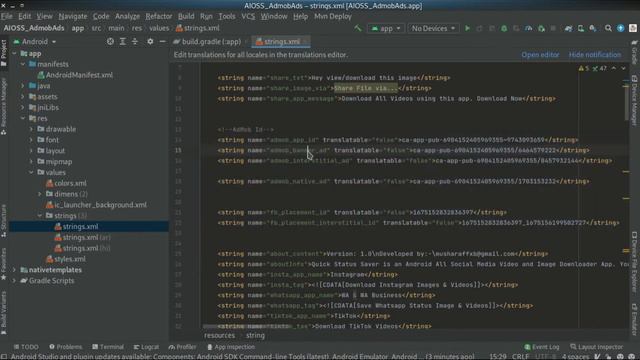Viewport: 640px width, 360px height.
Task: Open the File menu
Action: click(x=7, y=16)
